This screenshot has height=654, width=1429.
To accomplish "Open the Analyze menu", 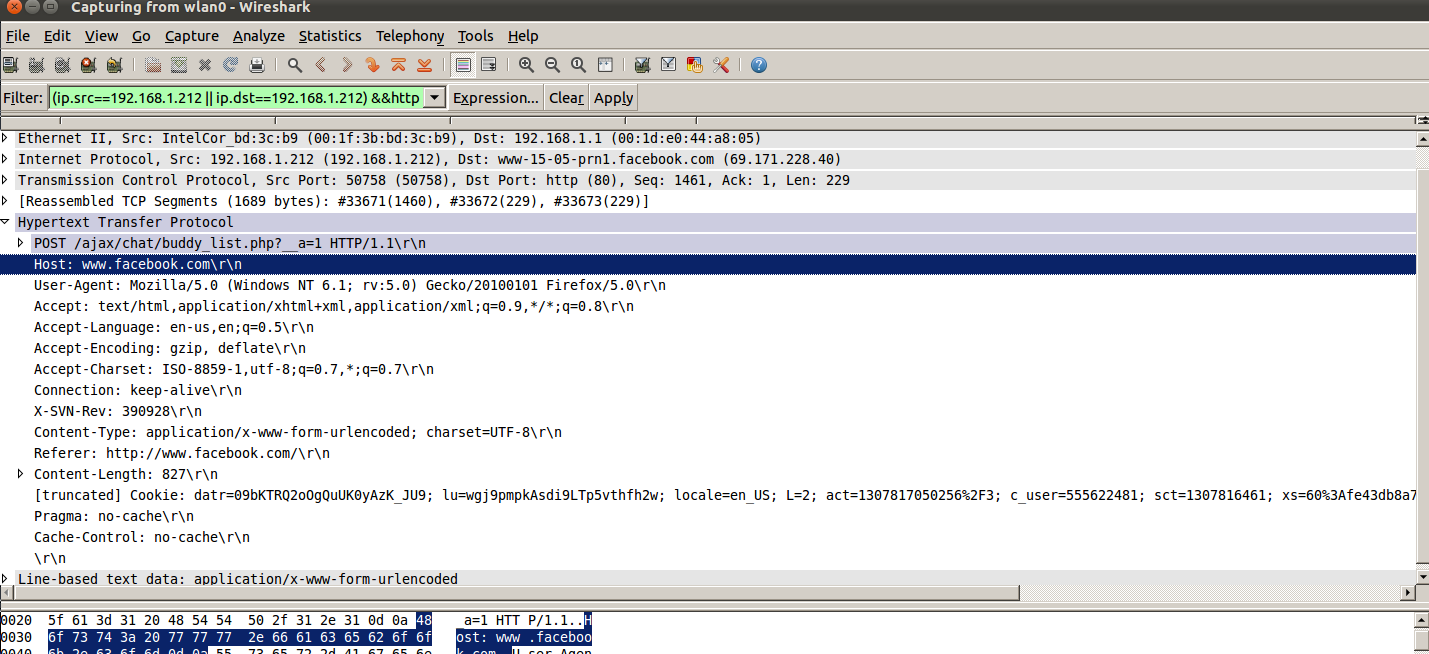I will tap(259, 36).
